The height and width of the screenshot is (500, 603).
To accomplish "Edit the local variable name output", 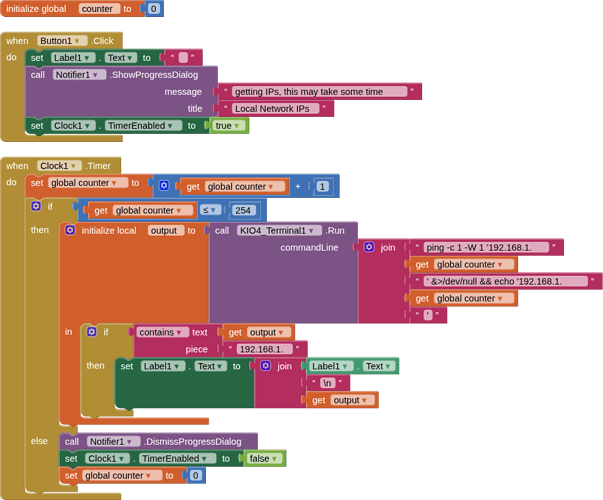I will coord(166,230).
